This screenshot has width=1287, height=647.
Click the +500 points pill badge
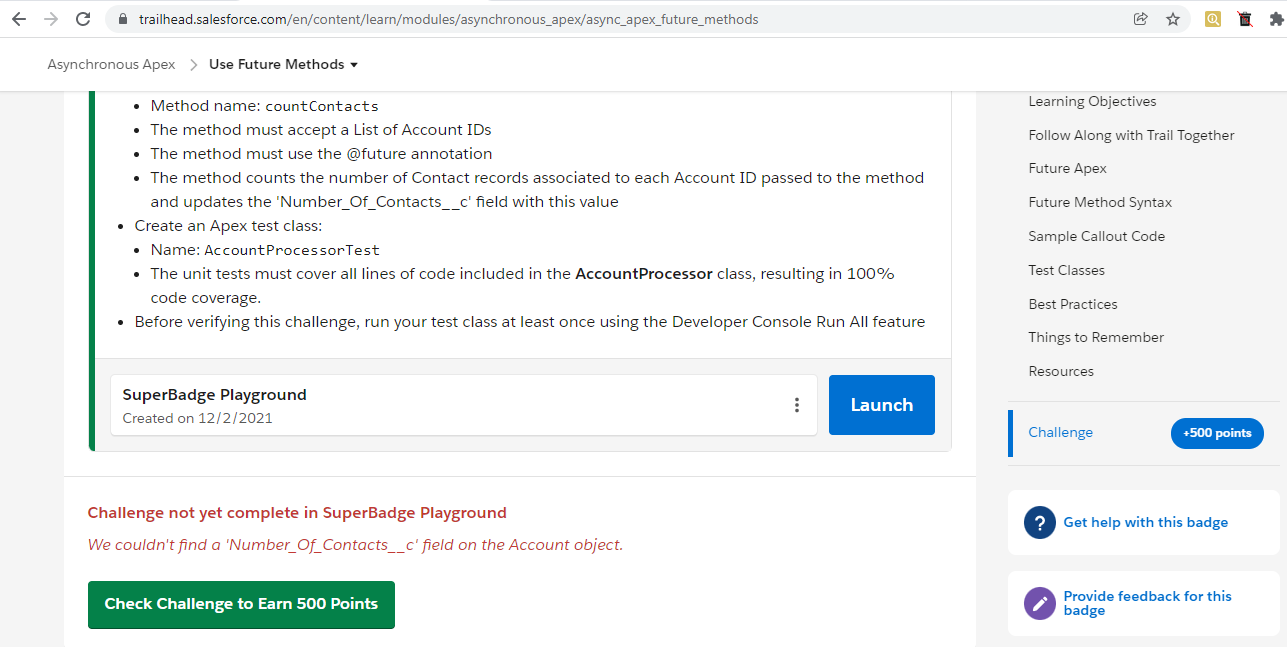1217,433
